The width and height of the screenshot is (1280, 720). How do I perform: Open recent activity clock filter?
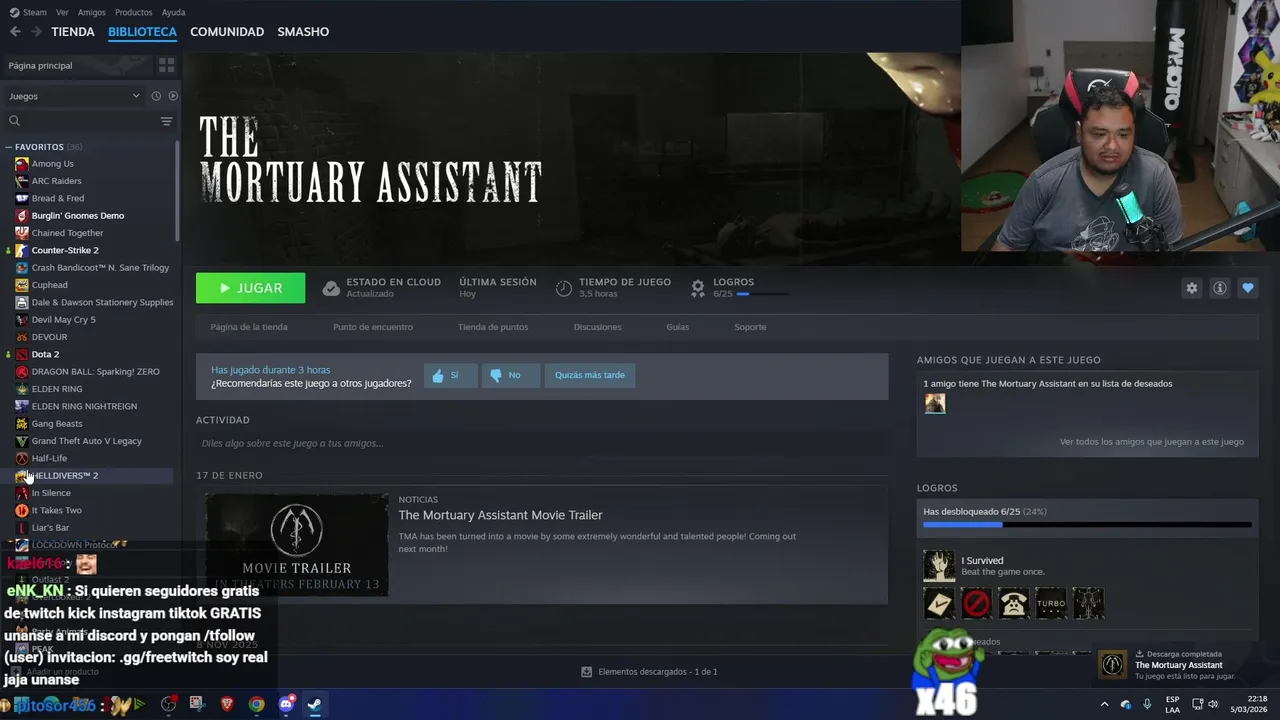click(x=156, y=96)
